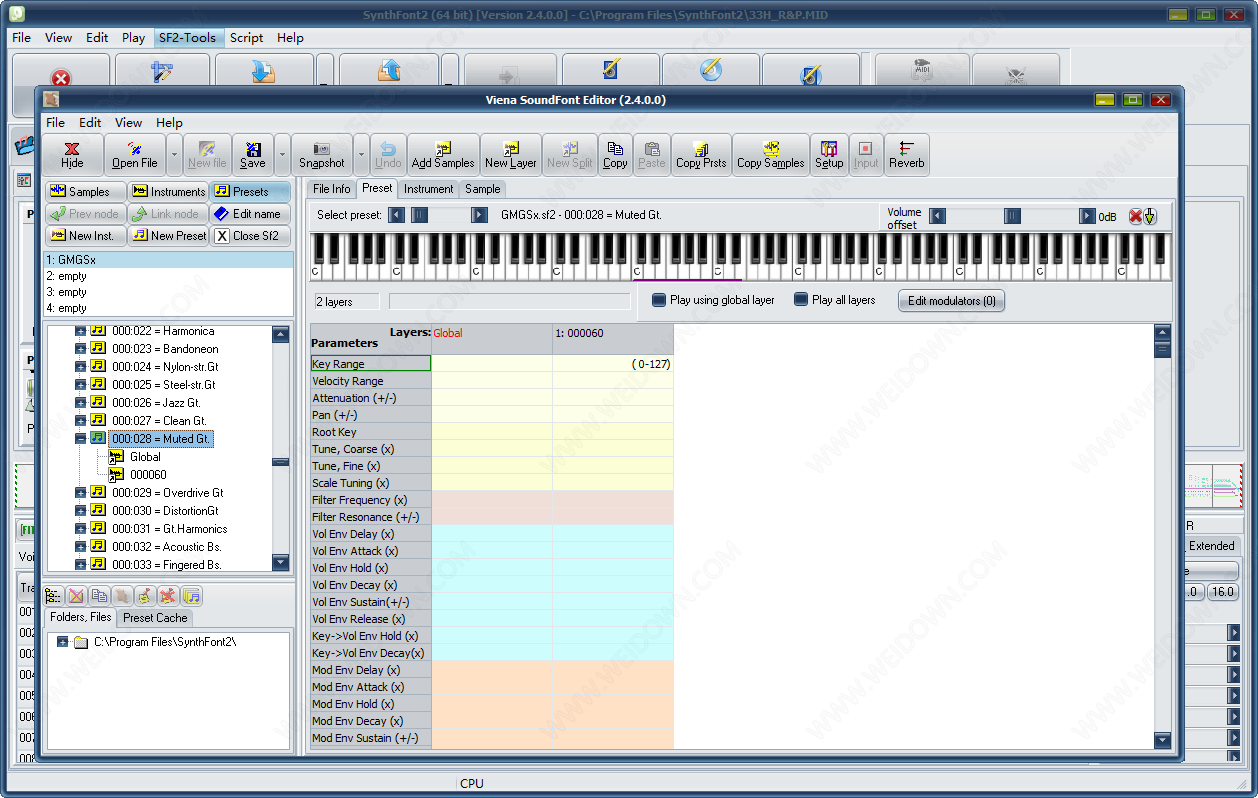Click the flagged folder icon above Folders tab
This screenshot has width=1258, height=798.
[145, 596]
